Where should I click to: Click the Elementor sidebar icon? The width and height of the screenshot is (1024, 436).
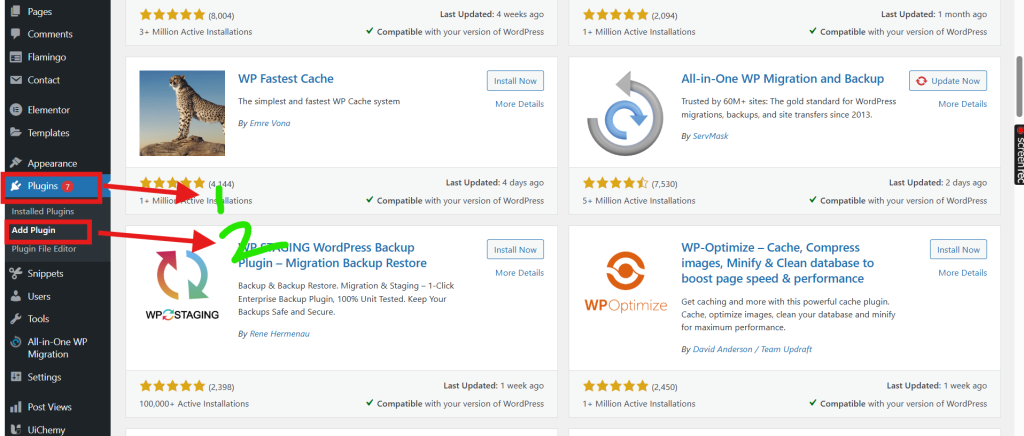[x=16, y=110]
